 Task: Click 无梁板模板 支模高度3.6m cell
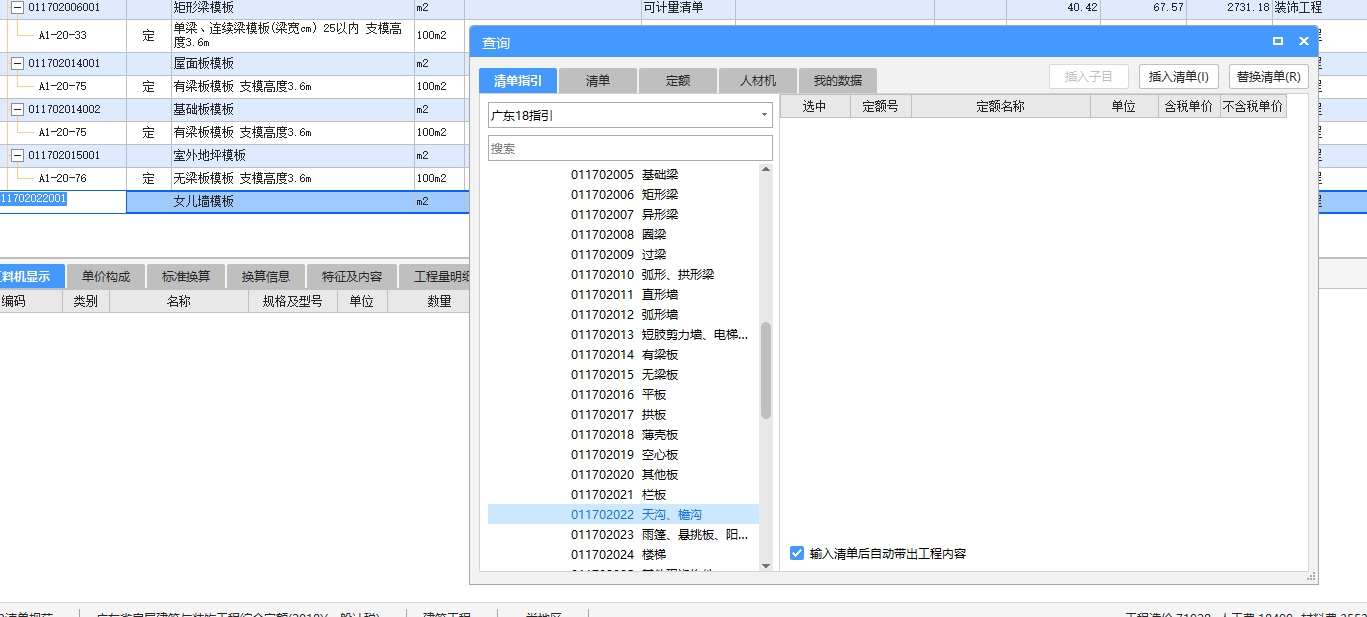point(291,178)
